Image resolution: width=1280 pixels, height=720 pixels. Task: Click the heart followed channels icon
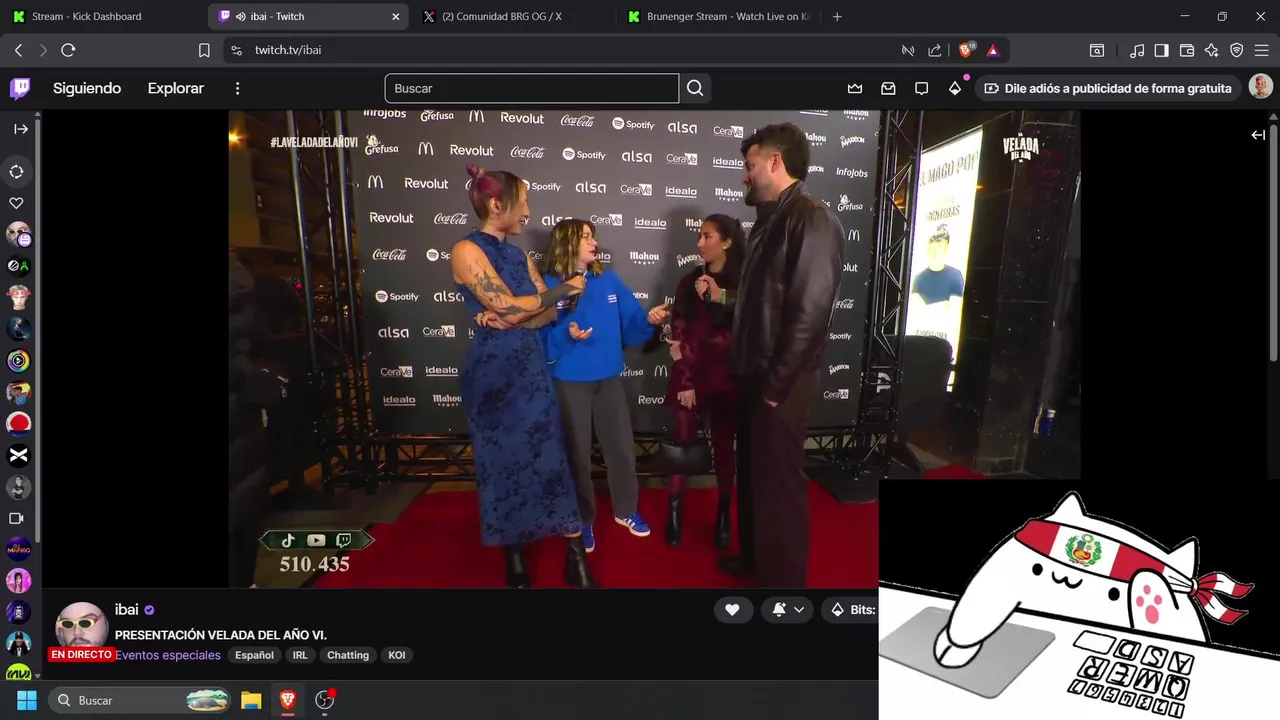pos(17,203)
